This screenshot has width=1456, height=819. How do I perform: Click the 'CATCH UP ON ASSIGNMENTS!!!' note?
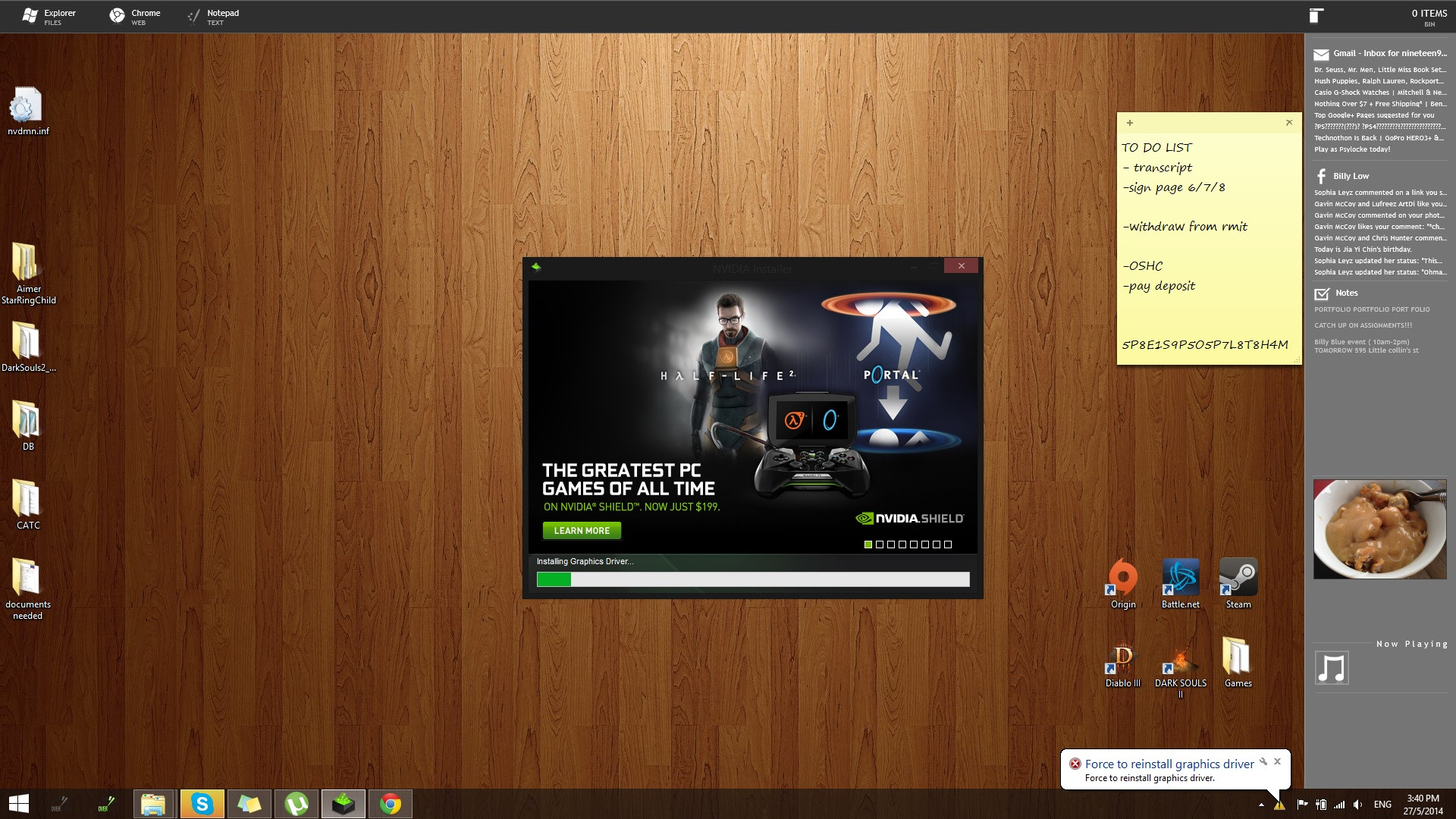(1363, 325)
